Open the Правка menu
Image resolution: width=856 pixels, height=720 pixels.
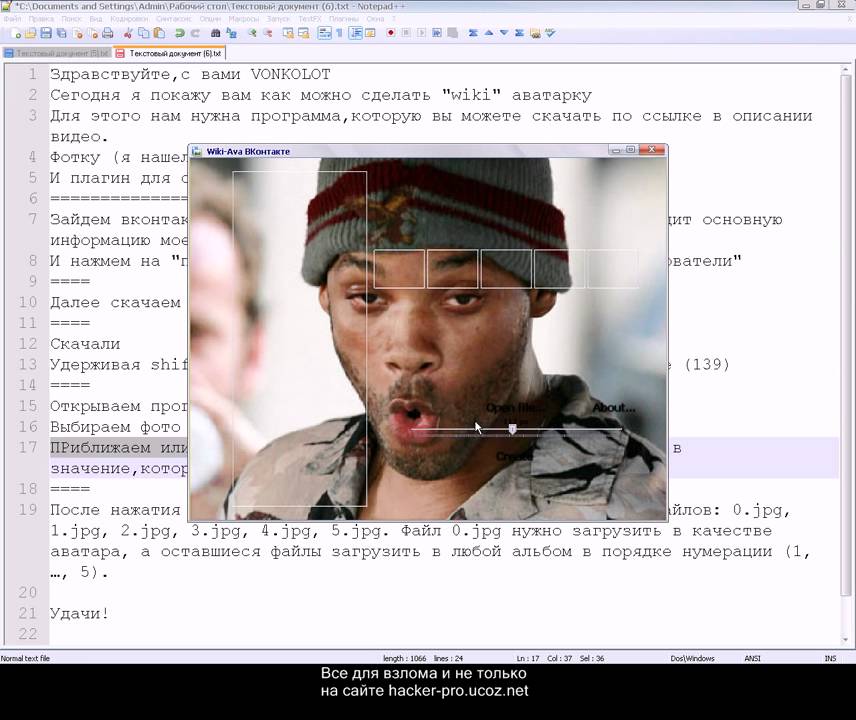(41, 19)
